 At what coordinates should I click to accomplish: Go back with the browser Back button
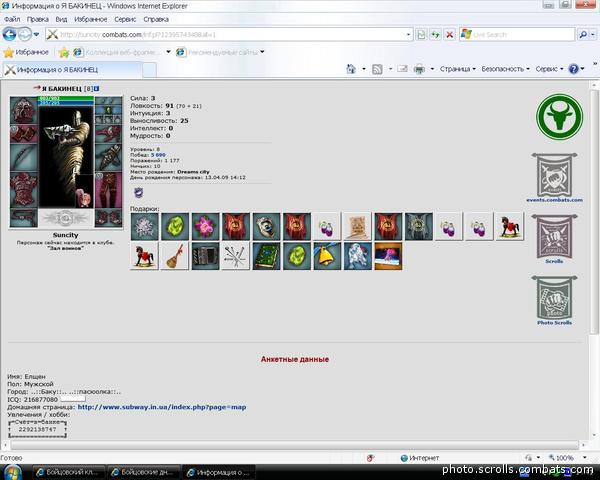(x=10, y=34)
